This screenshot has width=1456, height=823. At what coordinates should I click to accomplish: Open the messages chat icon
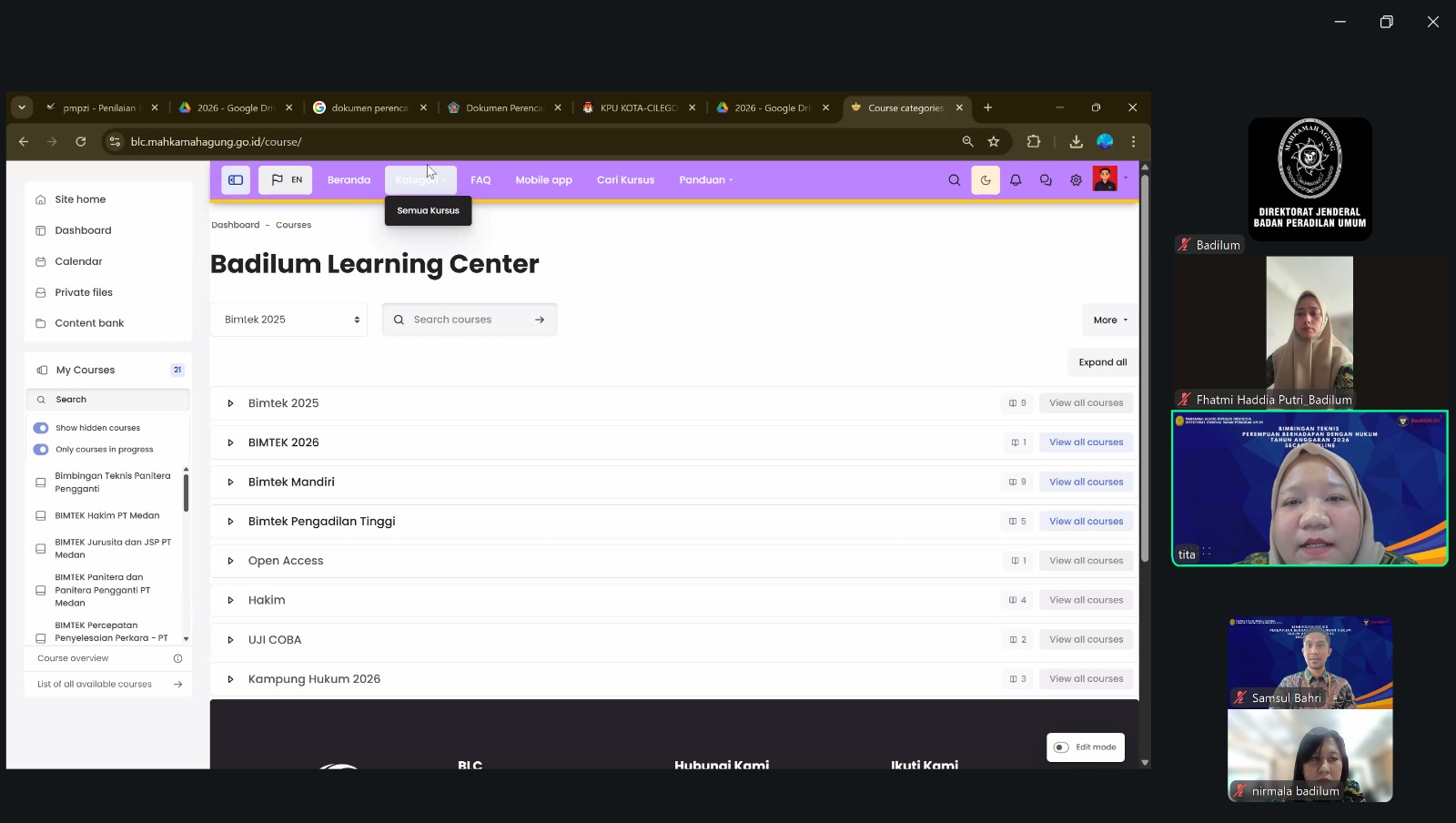click(x=1046, y=180)
